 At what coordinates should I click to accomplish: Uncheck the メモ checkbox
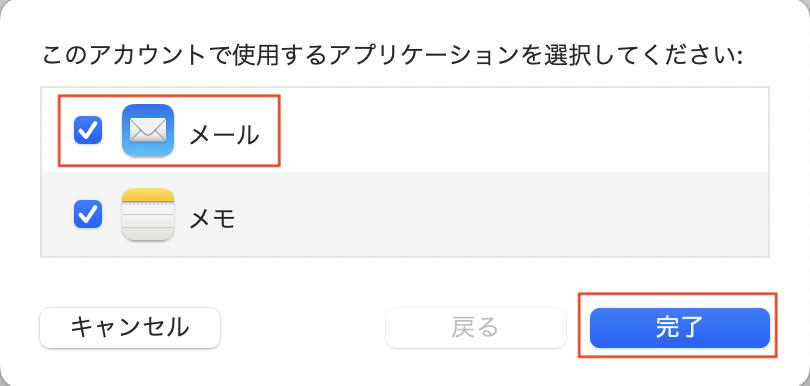[x=88, y=214]
